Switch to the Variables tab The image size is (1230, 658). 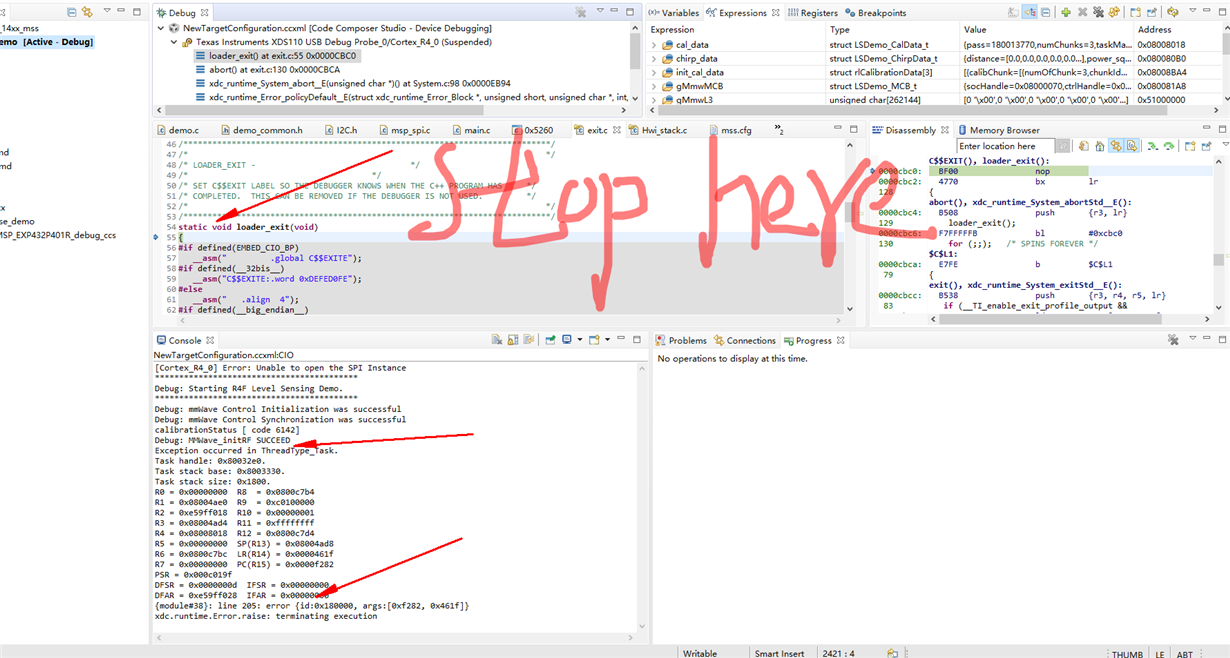[672, 13]
